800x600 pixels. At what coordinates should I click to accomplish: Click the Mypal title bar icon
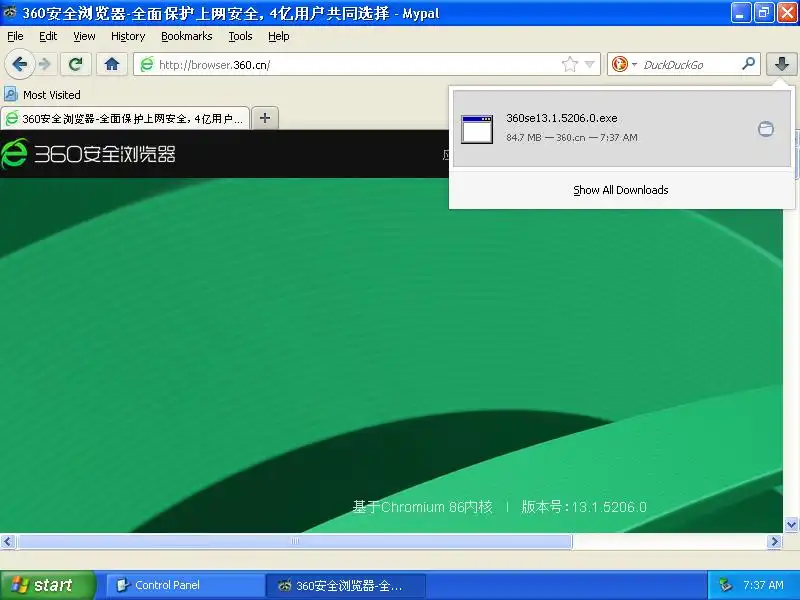pos(10,12)
